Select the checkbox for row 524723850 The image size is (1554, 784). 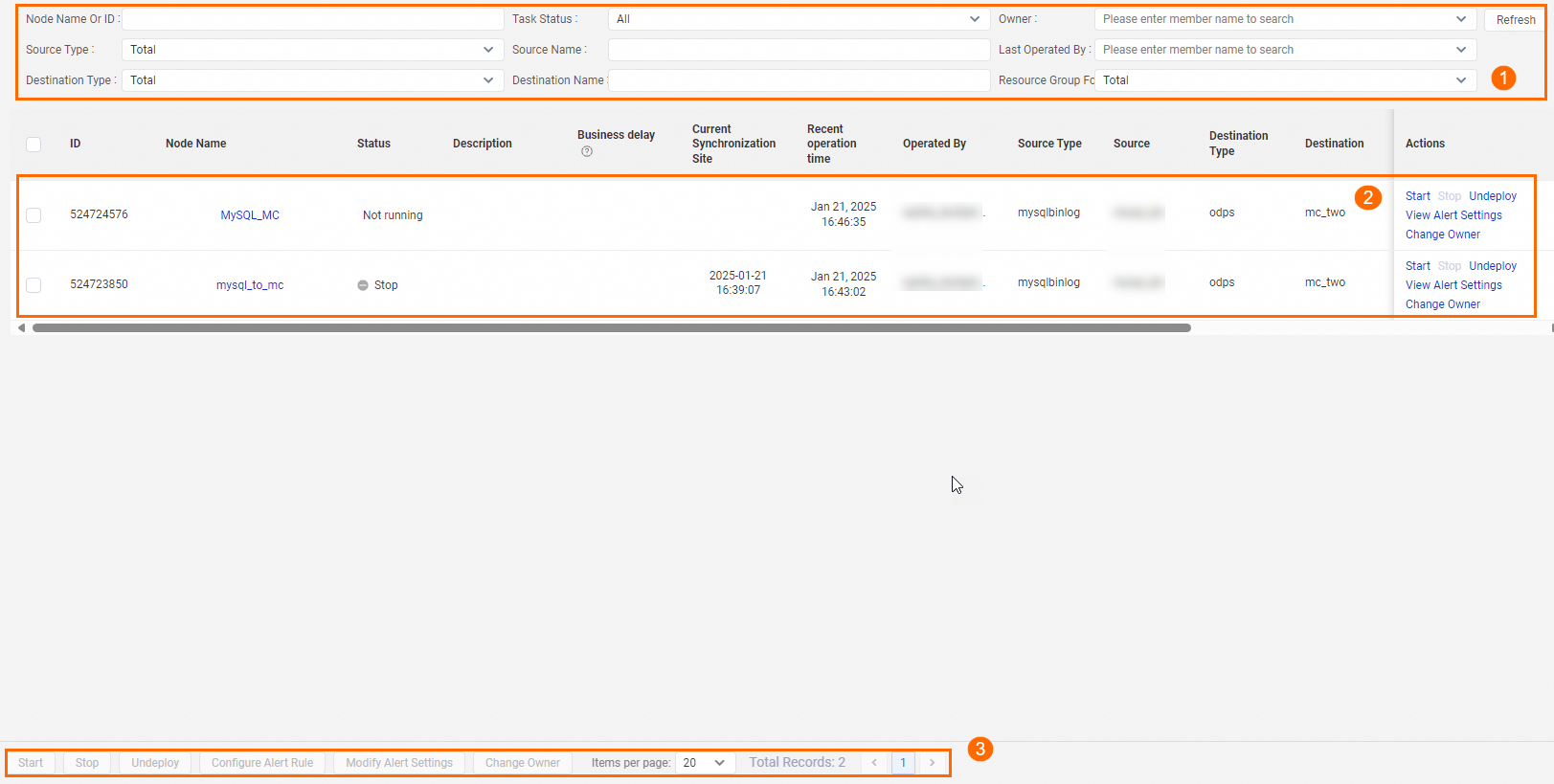pyautogui.click(x=34, y=285)
